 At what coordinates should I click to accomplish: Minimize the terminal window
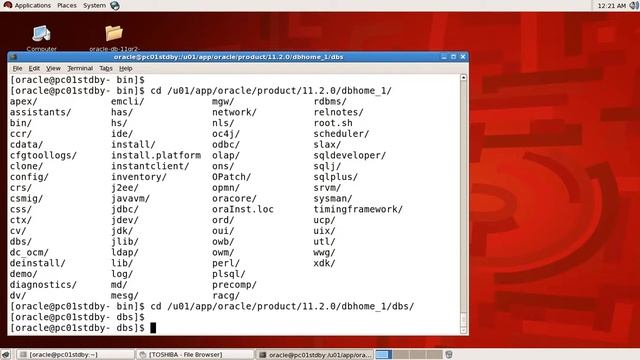pyautogui.click(x=444, y=57)
